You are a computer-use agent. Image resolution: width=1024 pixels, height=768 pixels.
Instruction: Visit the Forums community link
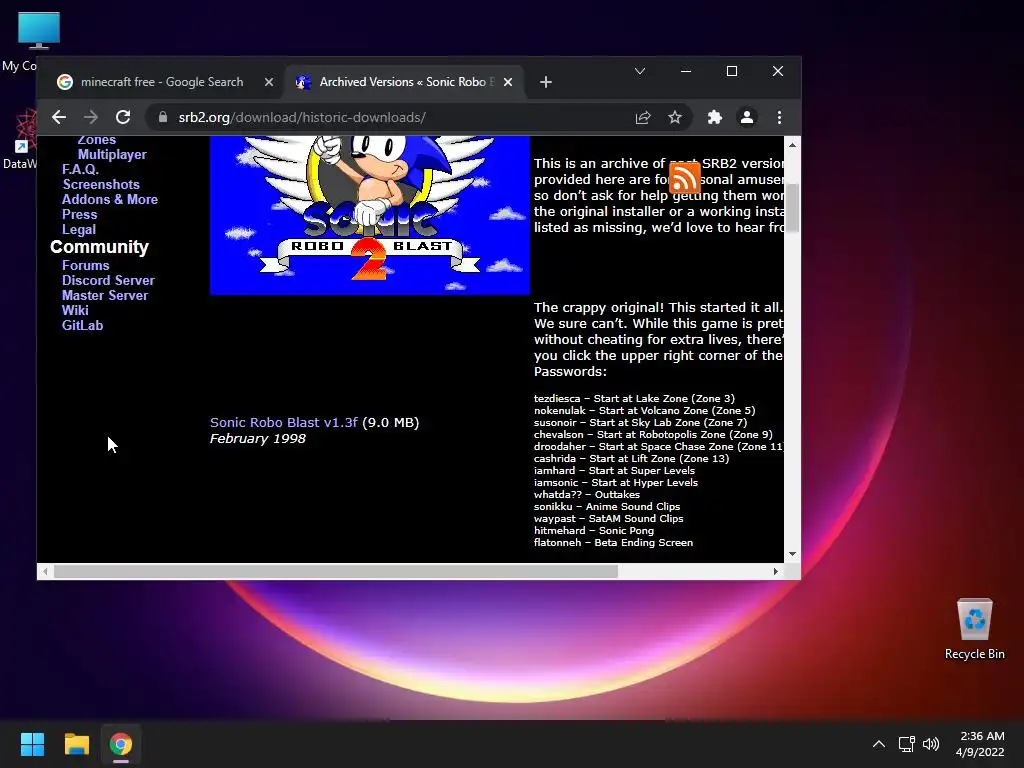click(x=86, y=266)
